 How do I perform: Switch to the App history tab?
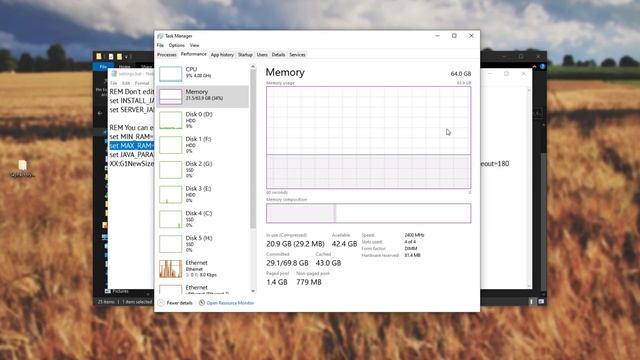point(222,55)
